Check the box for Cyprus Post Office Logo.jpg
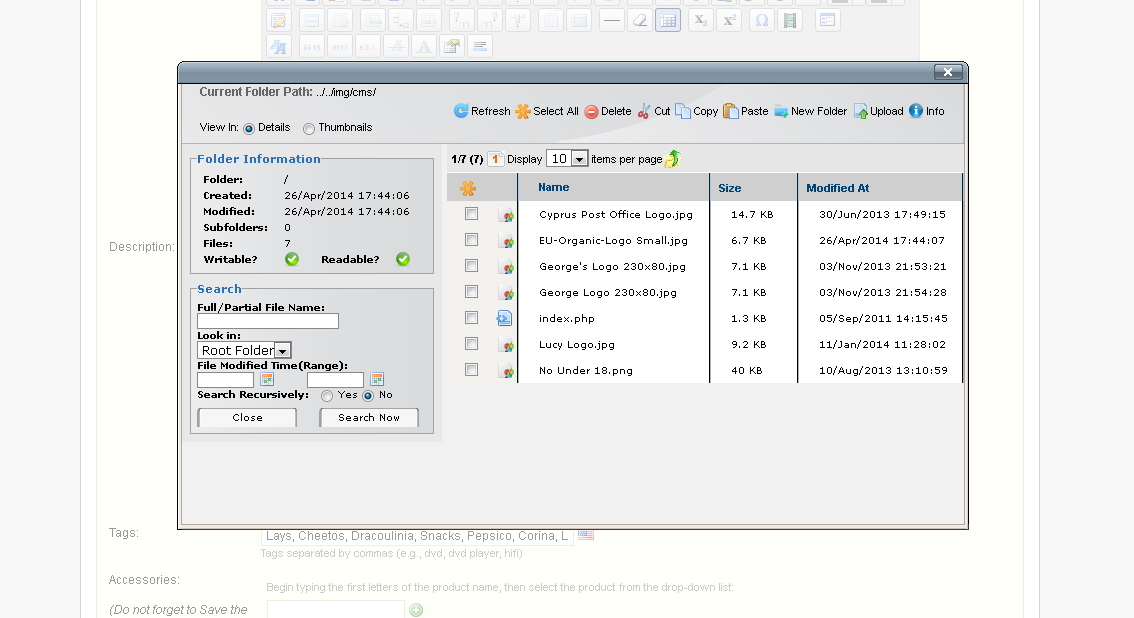This screenshot has height=618, width=1134. point(472,214)
